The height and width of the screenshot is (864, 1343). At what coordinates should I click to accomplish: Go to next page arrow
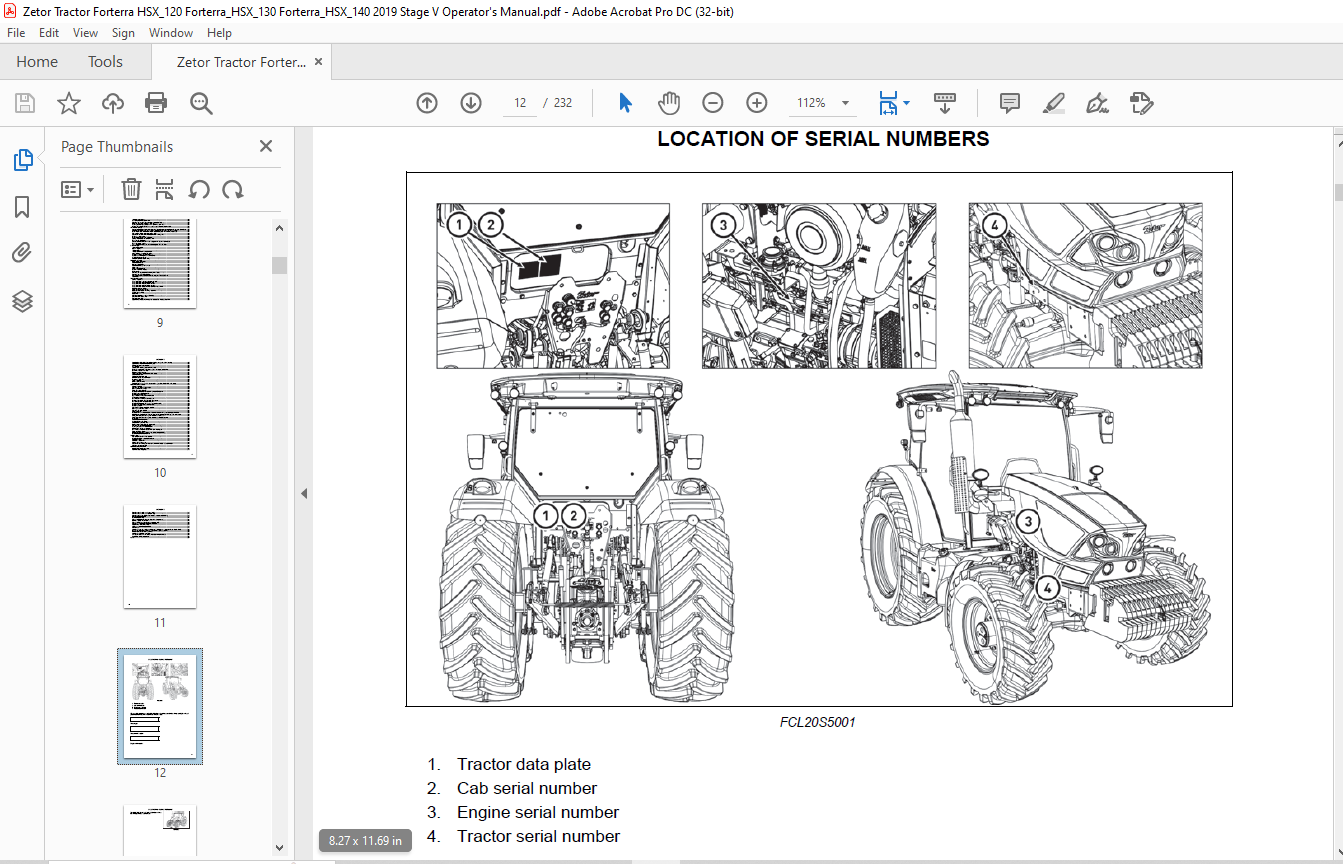[x=471, y=103]
